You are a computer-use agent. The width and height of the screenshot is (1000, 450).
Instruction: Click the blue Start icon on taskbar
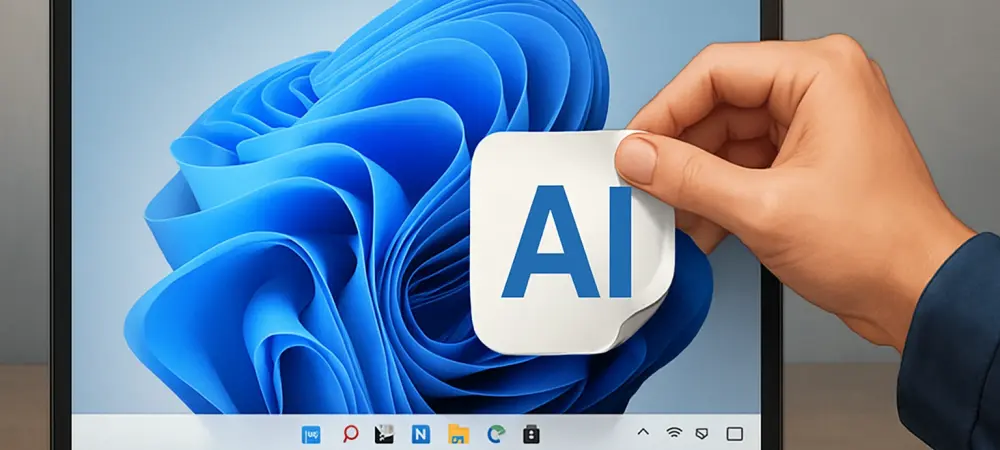point(311,434)
